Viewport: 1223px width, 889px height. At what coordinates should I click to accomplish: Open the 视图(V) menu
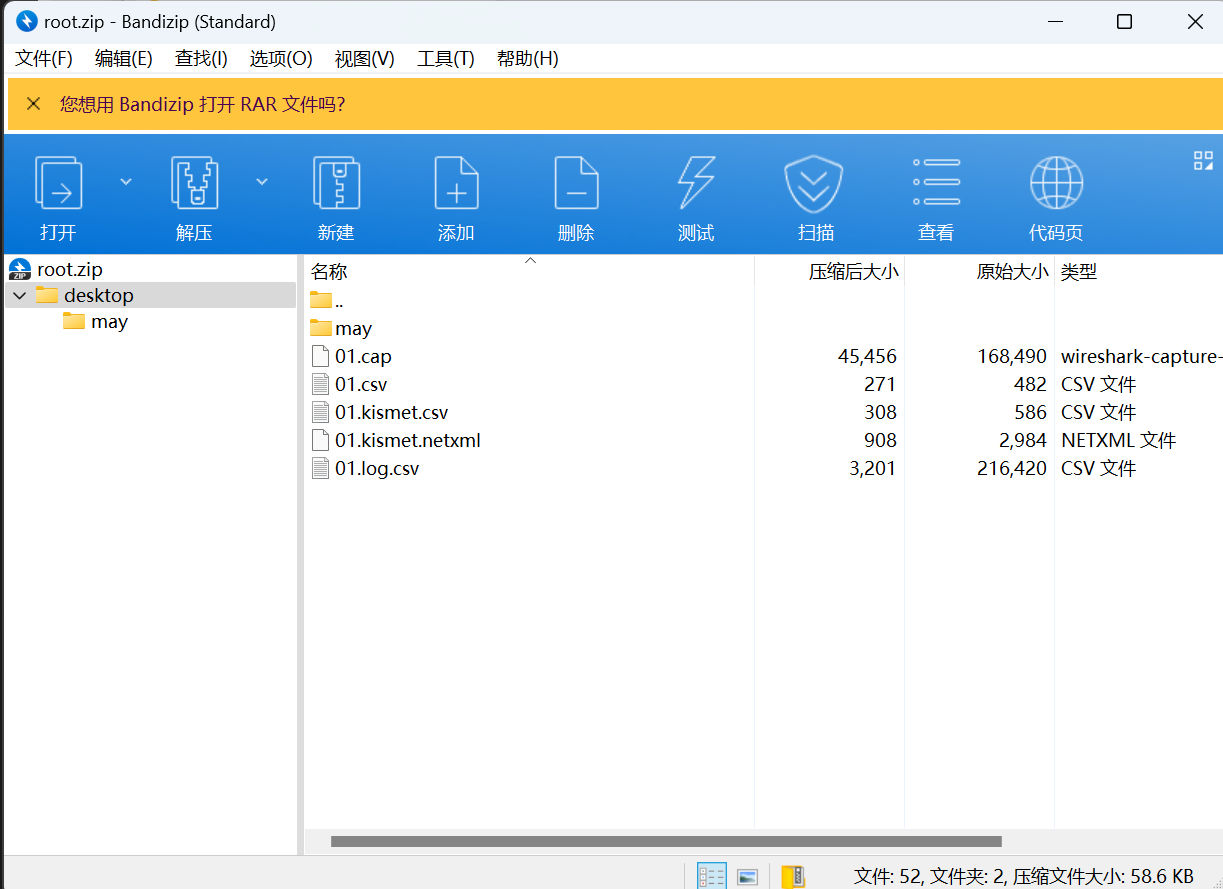click(364, 58)
